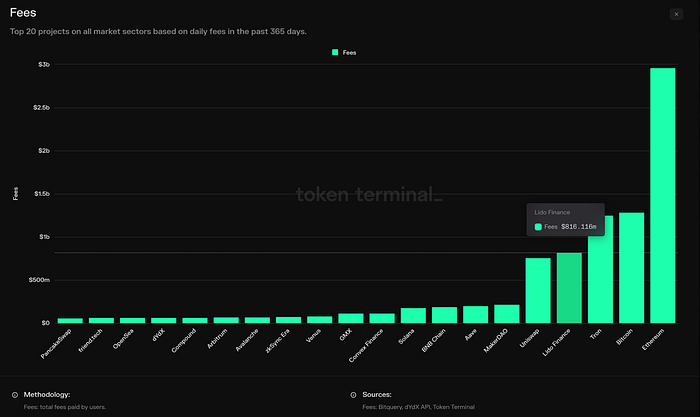Click the Venus axis label
This screenshot has width=700, height=417.
(313, 336)
